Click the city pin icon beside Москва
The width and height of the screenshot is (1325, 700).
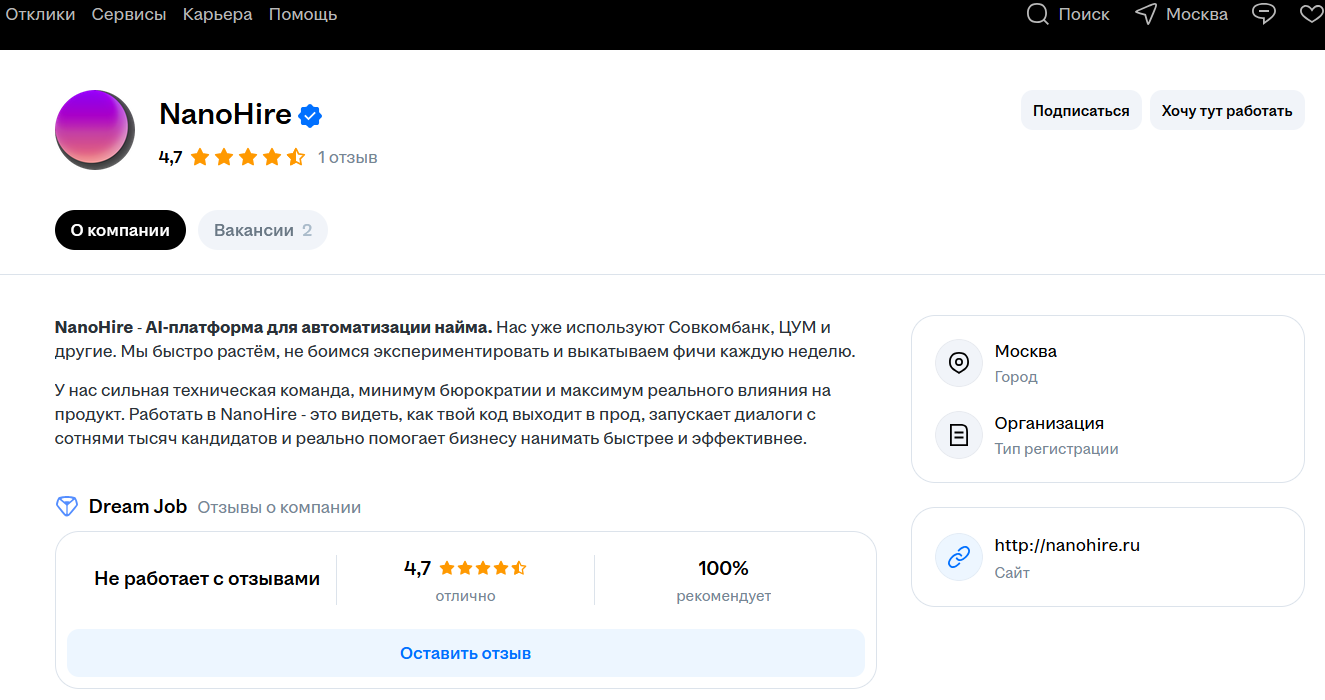[959, 362]
